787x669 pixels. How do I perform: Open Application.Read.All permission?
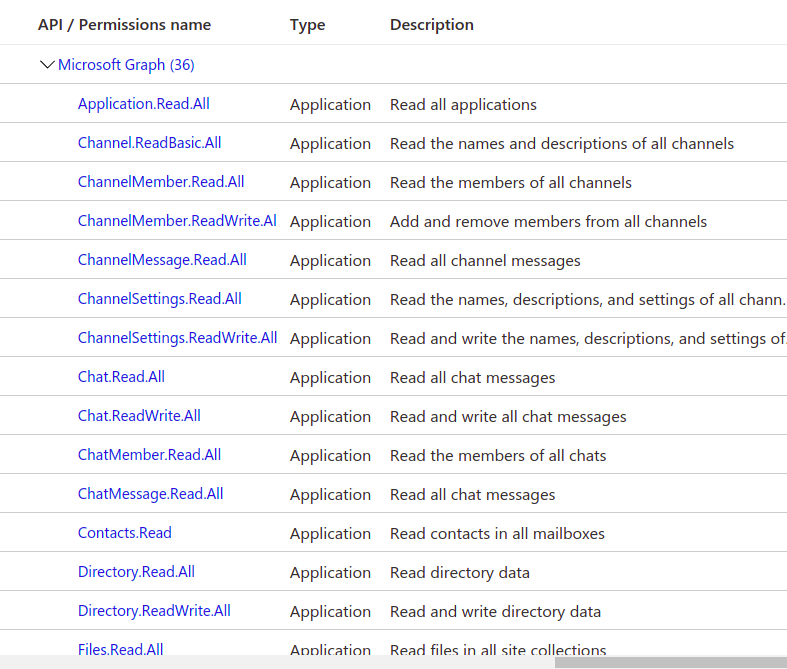tap(144, 104)
